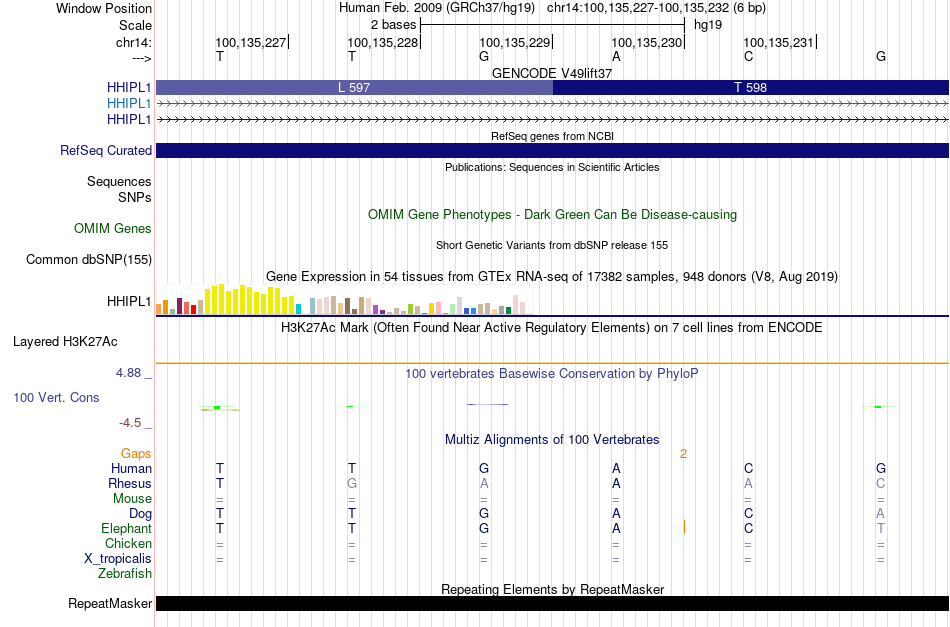Click the Rhesus species label
This screenshot has width=950, height=627.
pyautogui.click(x=130, y=483)
